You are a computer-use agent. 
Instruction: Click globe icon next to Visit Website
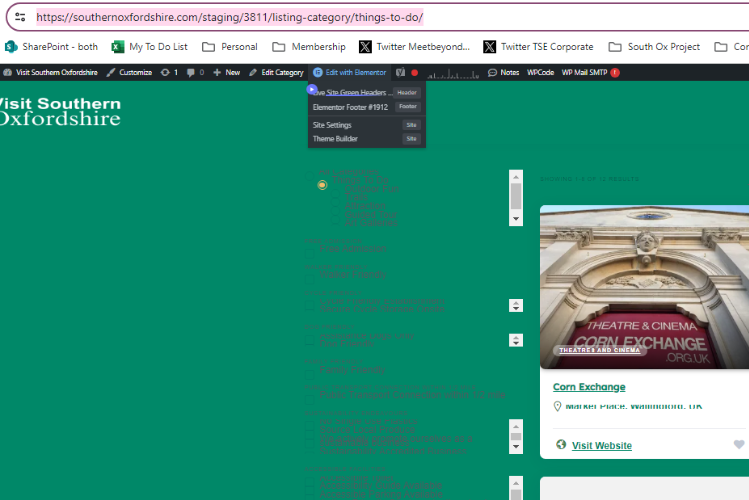click(561, 445)
